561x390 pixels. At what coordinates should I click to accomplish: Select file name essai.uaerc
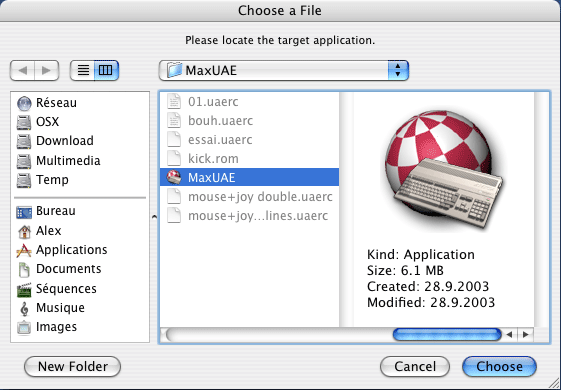(x=220, y=140)
